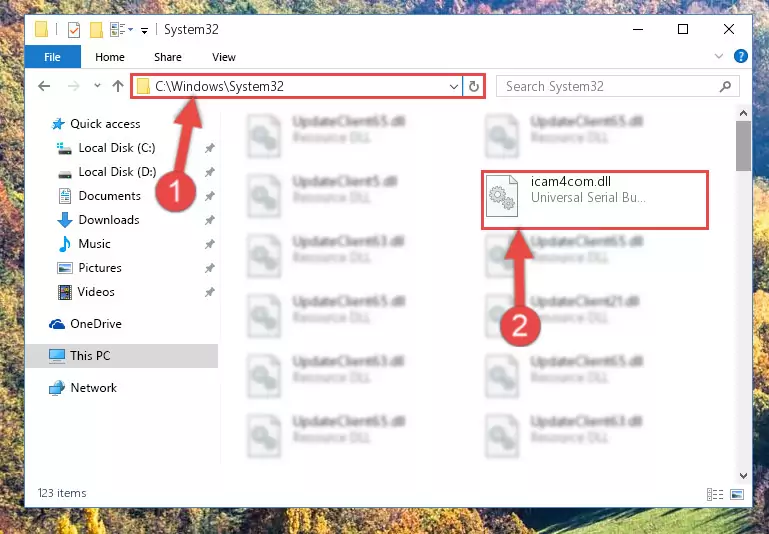Click the folder icon in title bar corner
Screen dimensions: 769x534
42,29
